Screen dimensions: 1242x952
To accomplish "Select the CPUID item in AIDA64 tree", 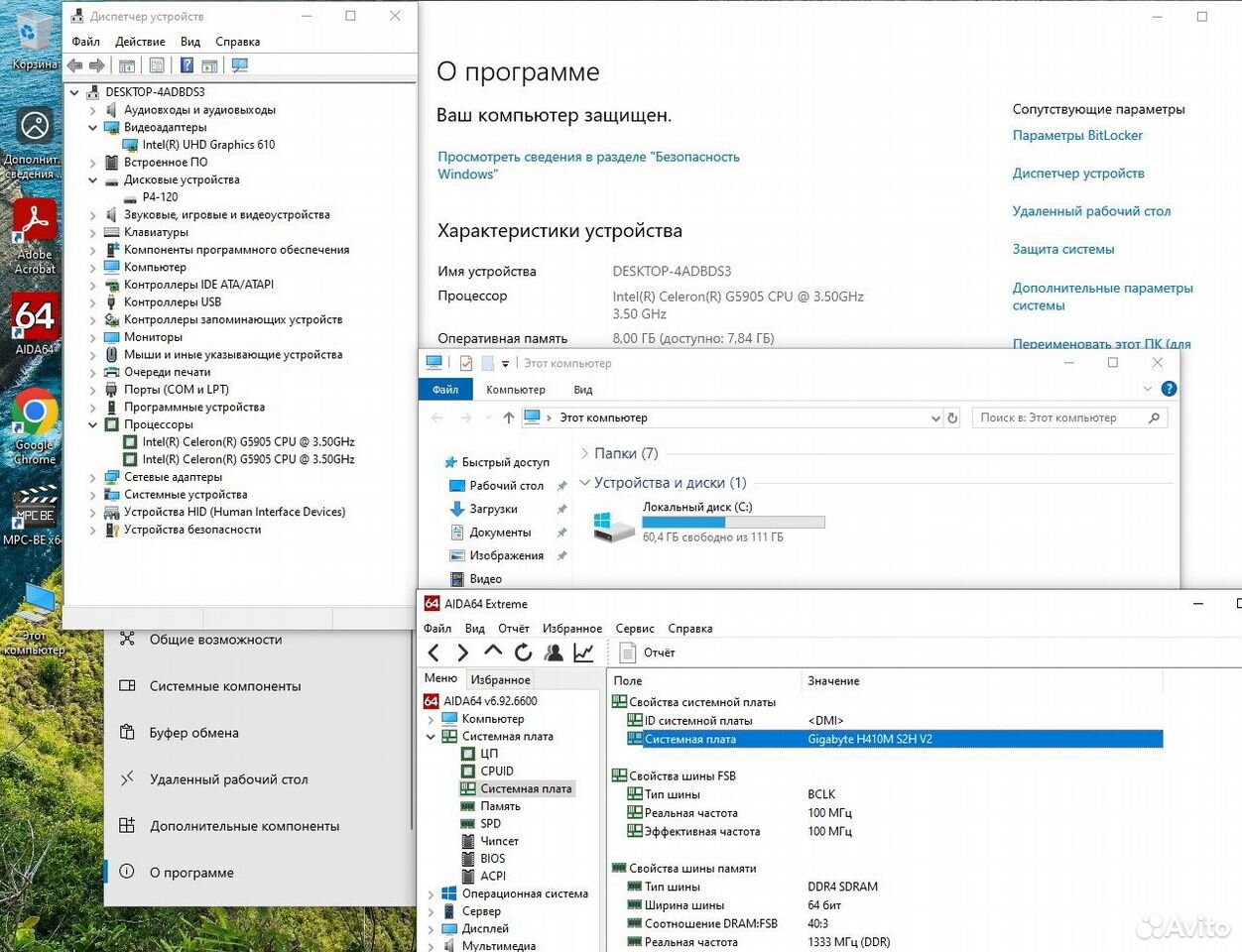I will point(497,772).
